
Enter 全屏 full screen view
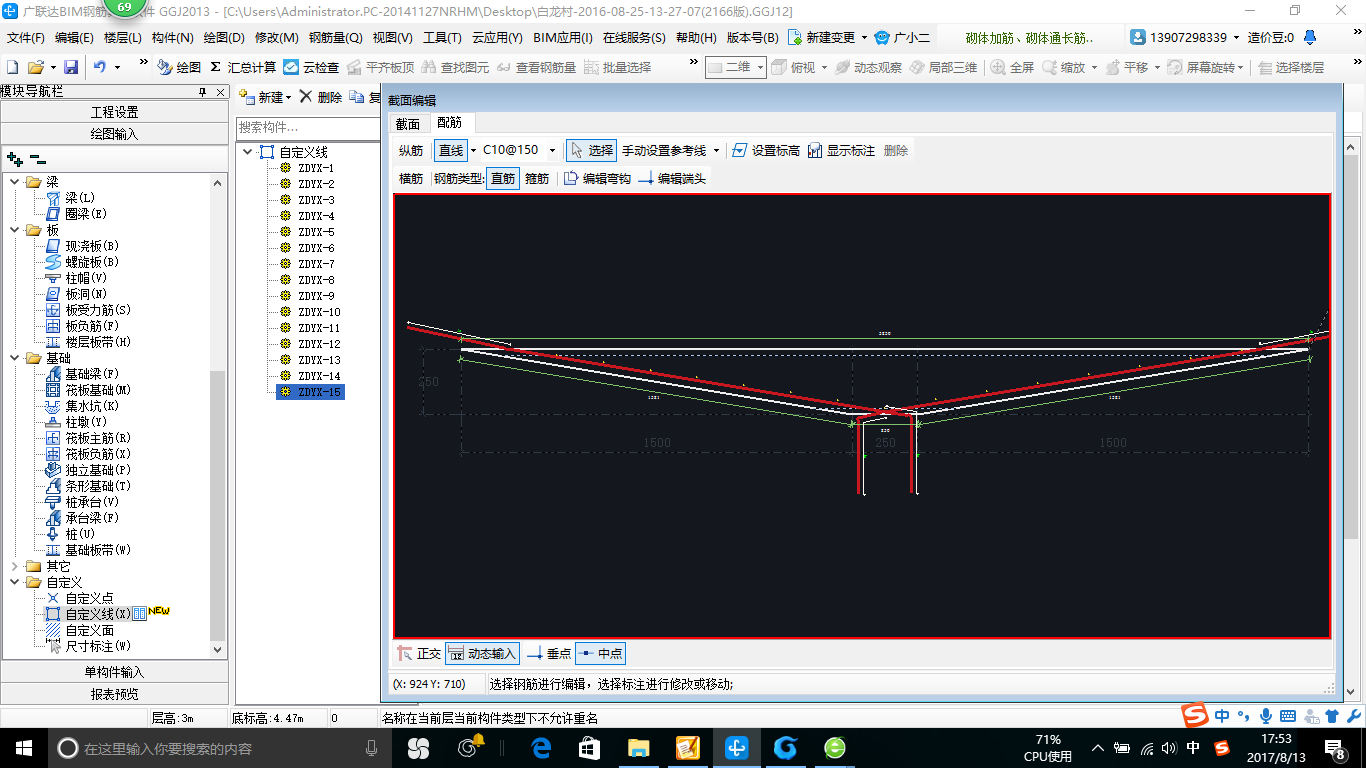[1012, 67]
